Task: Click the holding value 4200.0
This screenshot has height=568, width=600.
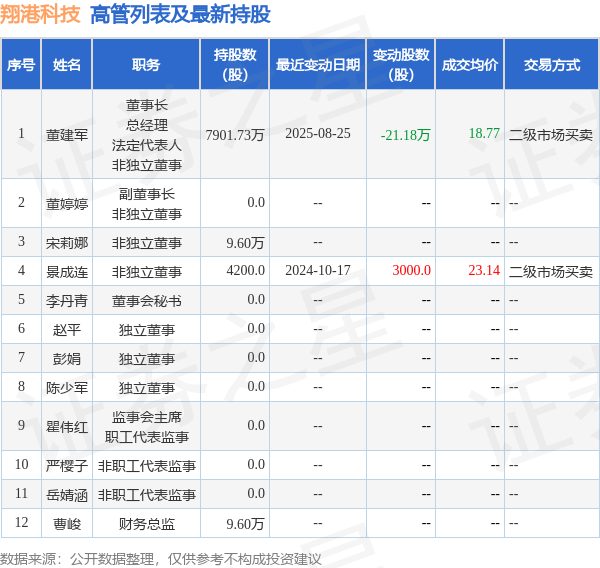Action: [x=246, y=271]
